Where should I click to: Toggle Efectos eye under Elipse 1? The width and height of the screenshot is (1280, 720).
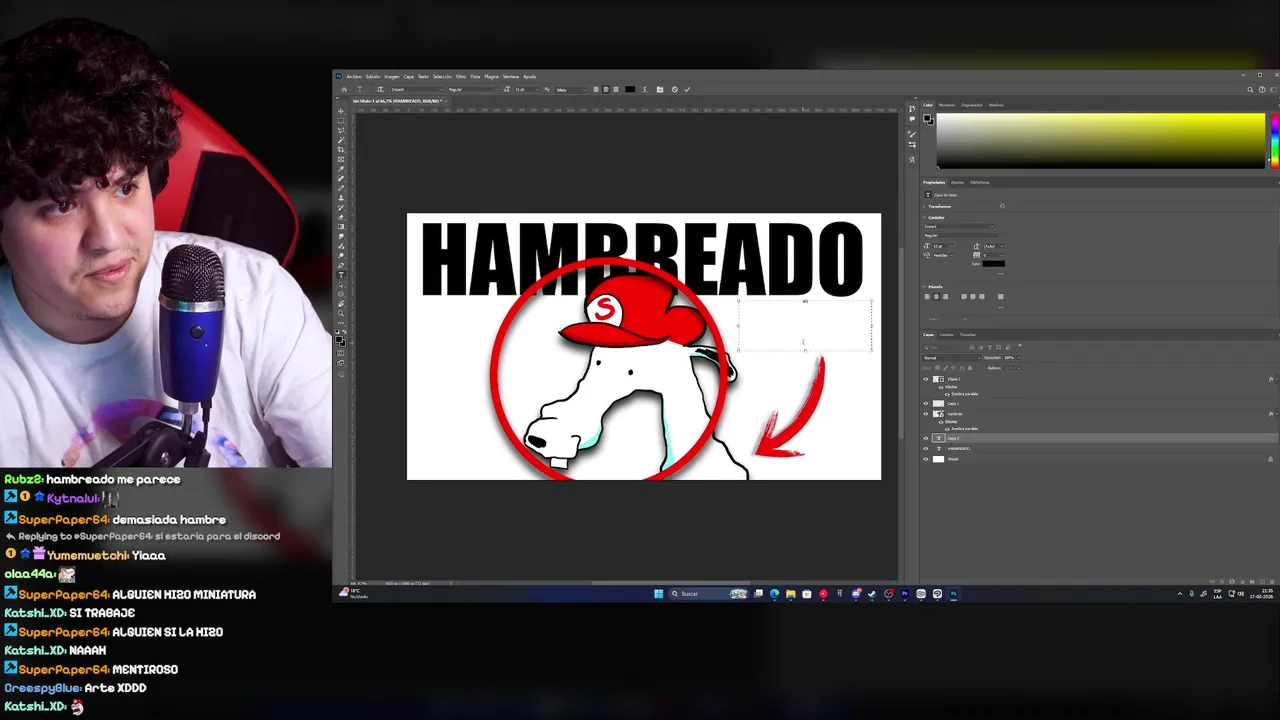point(941,387)
